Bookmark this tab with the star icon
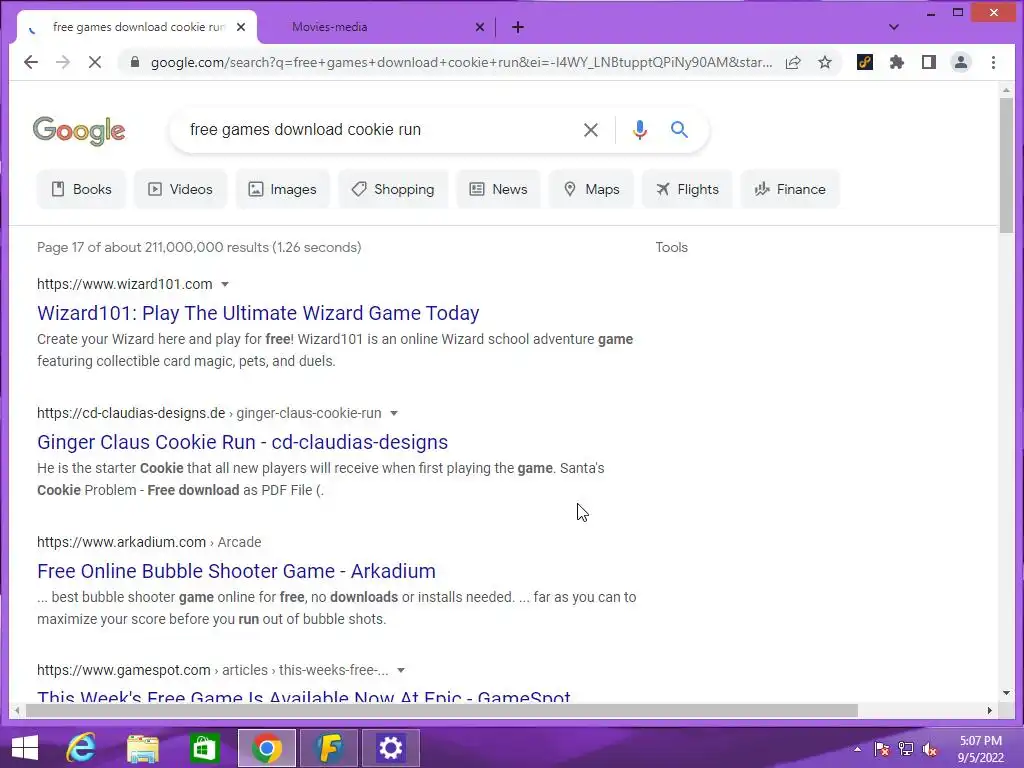 point(825,62)
